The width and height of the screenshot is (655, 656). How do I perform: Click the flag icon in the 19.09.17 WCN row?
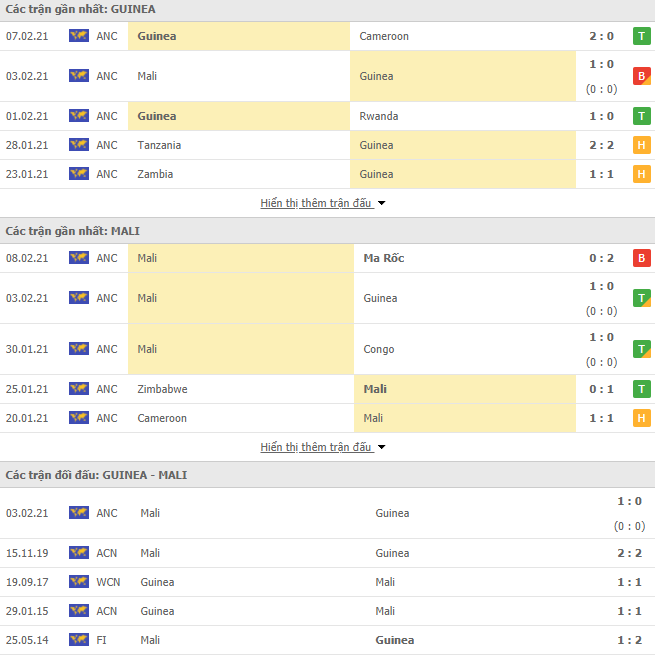(79, 582)
